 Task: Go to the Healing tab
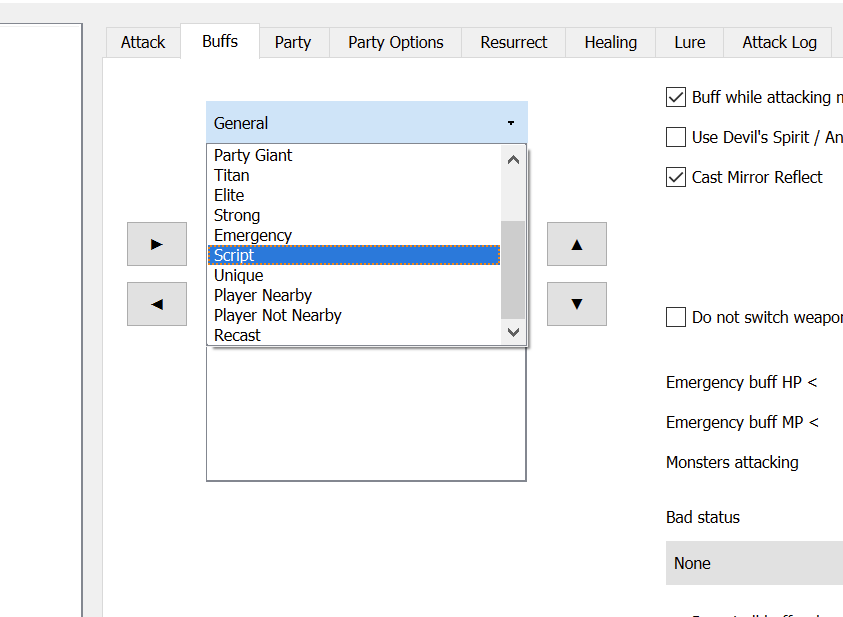pyautogui.click(x=610, y=42)
